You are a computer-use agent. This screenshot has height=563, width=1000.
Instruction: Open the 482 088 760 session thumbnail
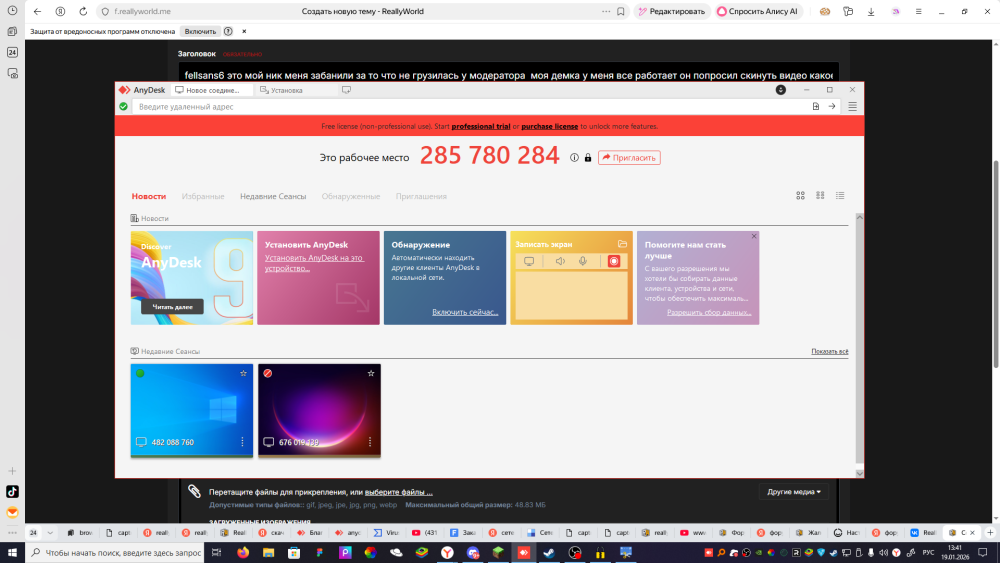pyautogui.click(x=192, y=410)
